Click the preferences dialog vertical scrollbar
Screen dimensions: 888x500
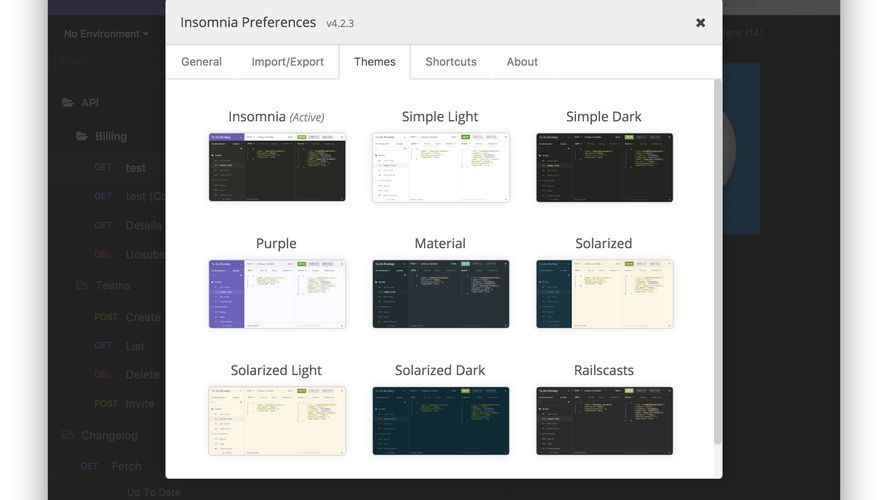716,260
